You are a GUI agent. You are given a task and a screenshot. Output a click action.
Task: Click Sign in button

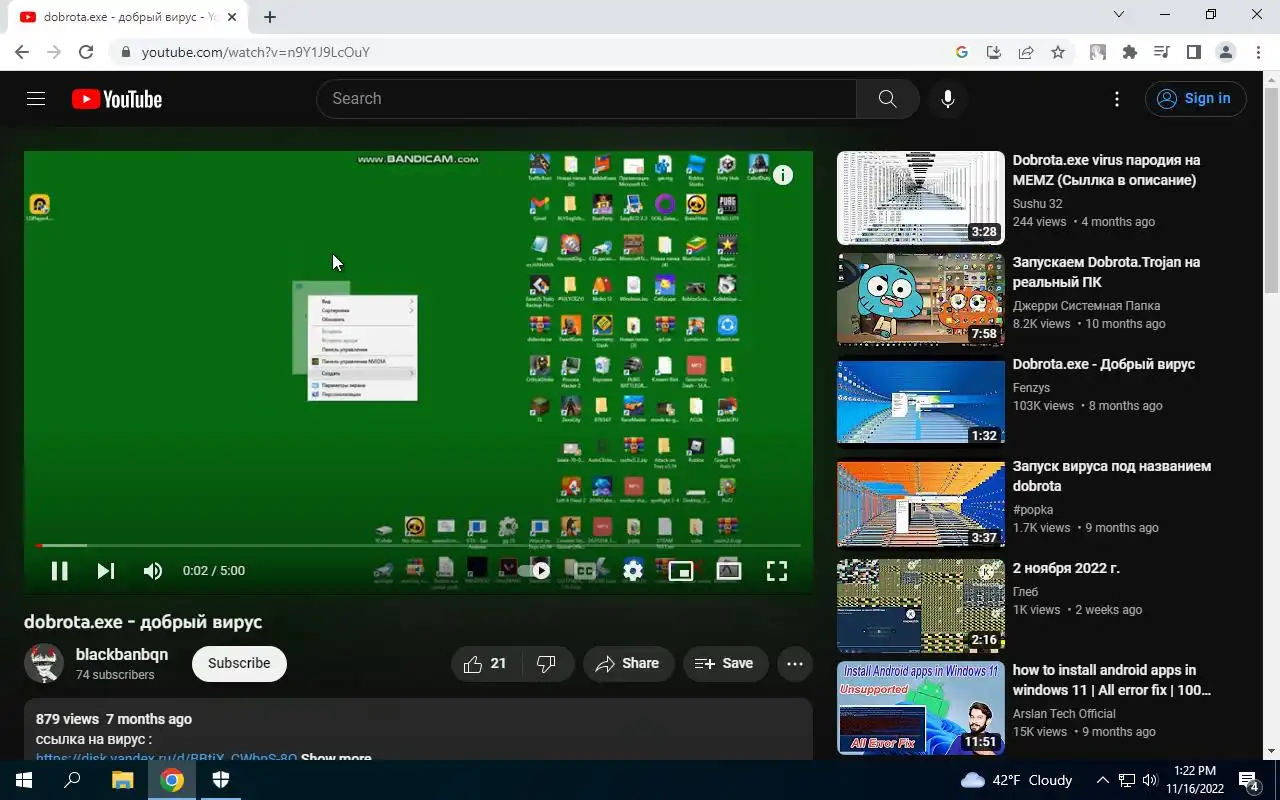click(x=1196, y=99)
